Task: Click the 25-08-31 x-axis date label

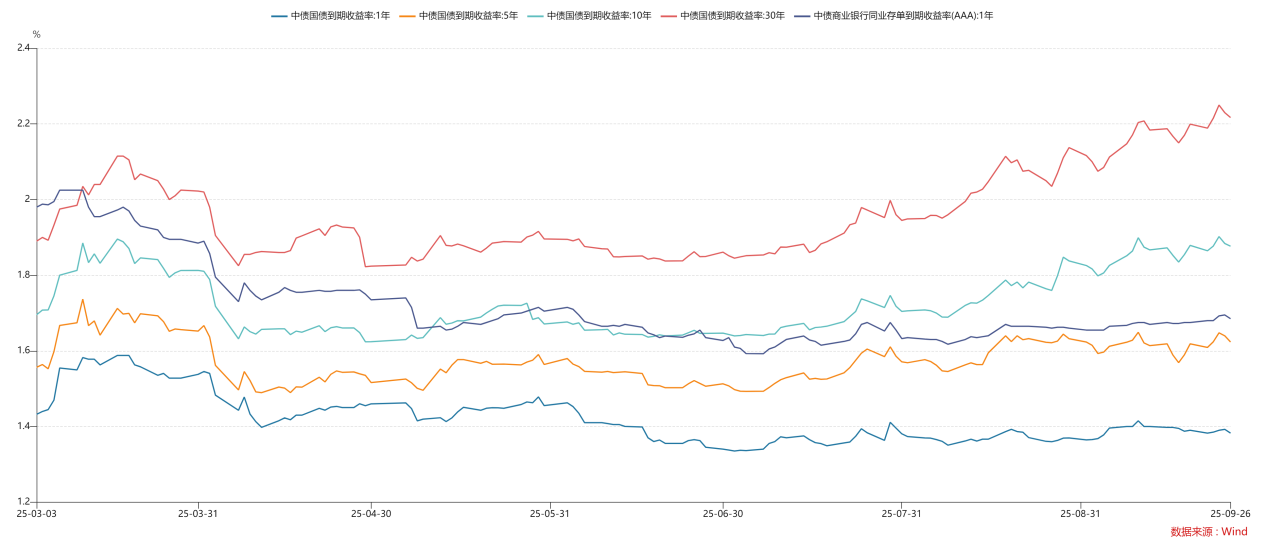Action: (1079, 514)
